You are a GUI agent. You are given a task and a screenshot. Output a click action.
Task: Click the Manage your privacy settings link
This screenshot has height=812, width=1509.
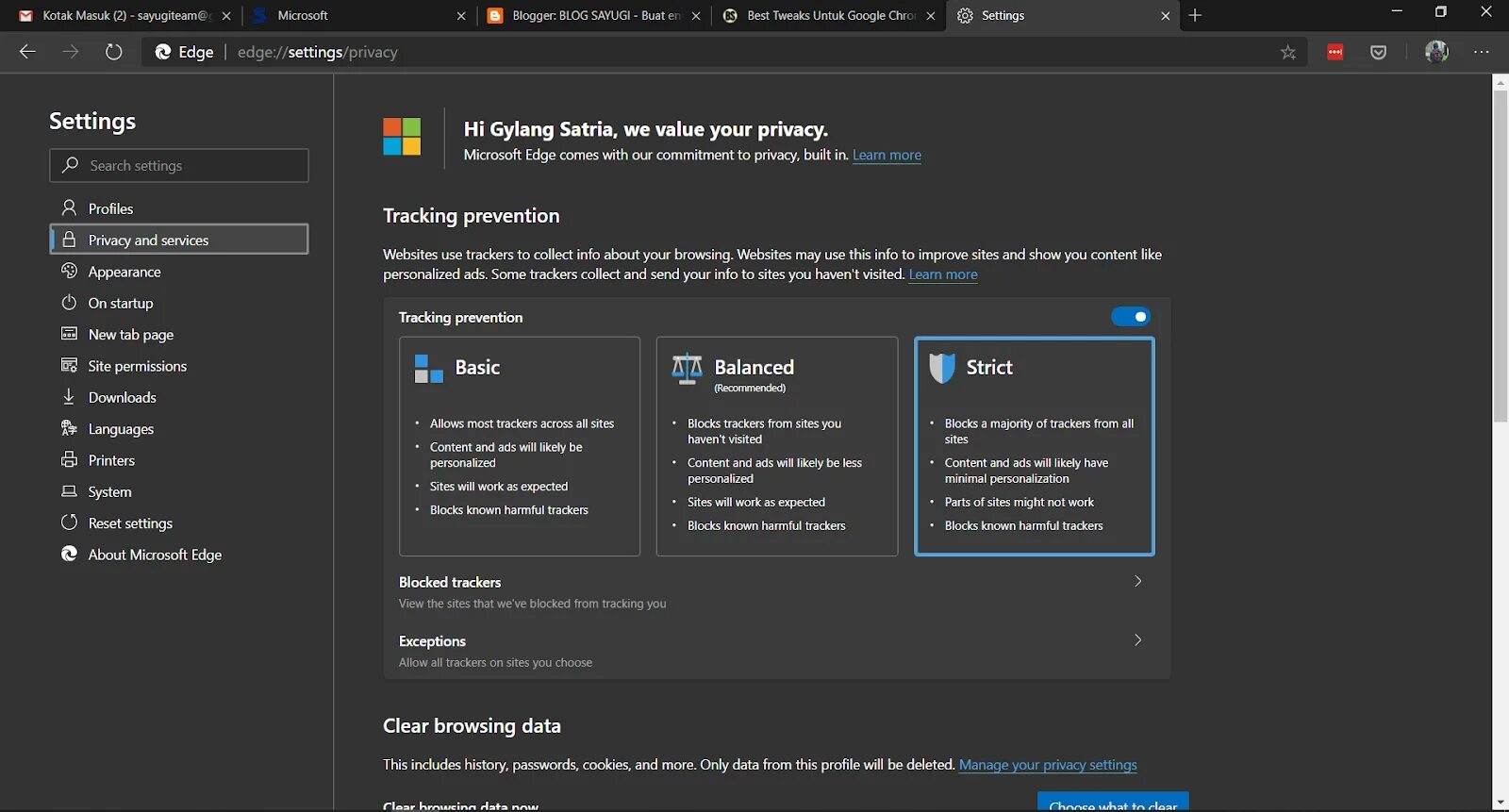pos(1048,765)
